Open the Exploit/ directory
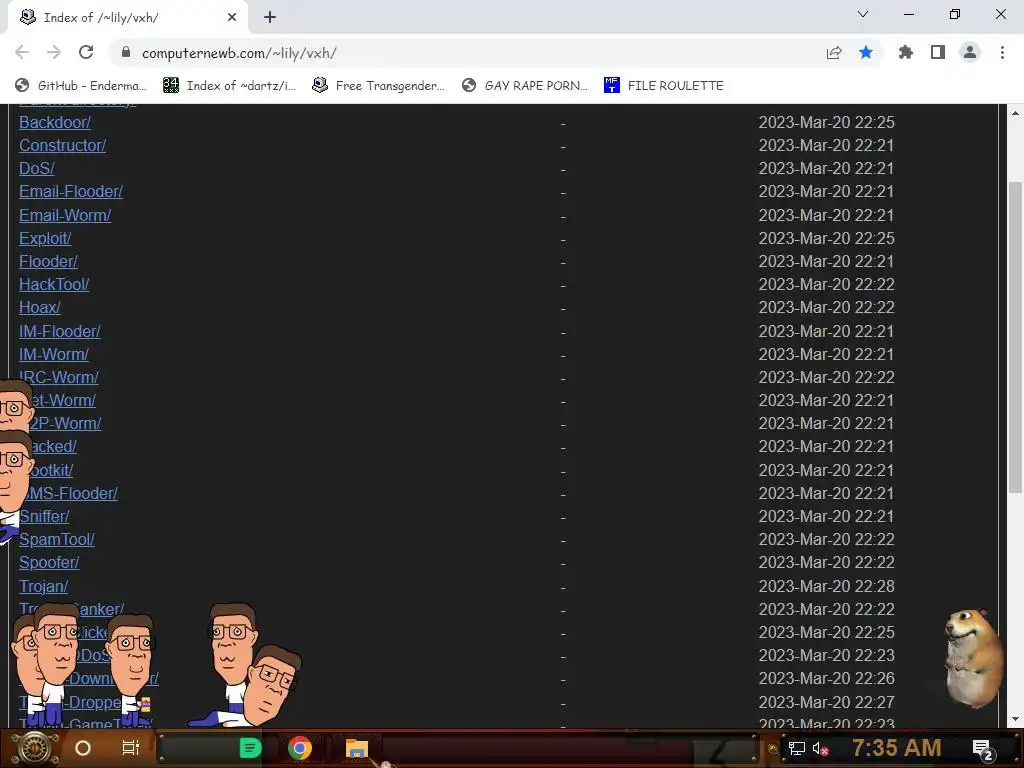This screenshot has height=768, width=1024. (45, 238)
